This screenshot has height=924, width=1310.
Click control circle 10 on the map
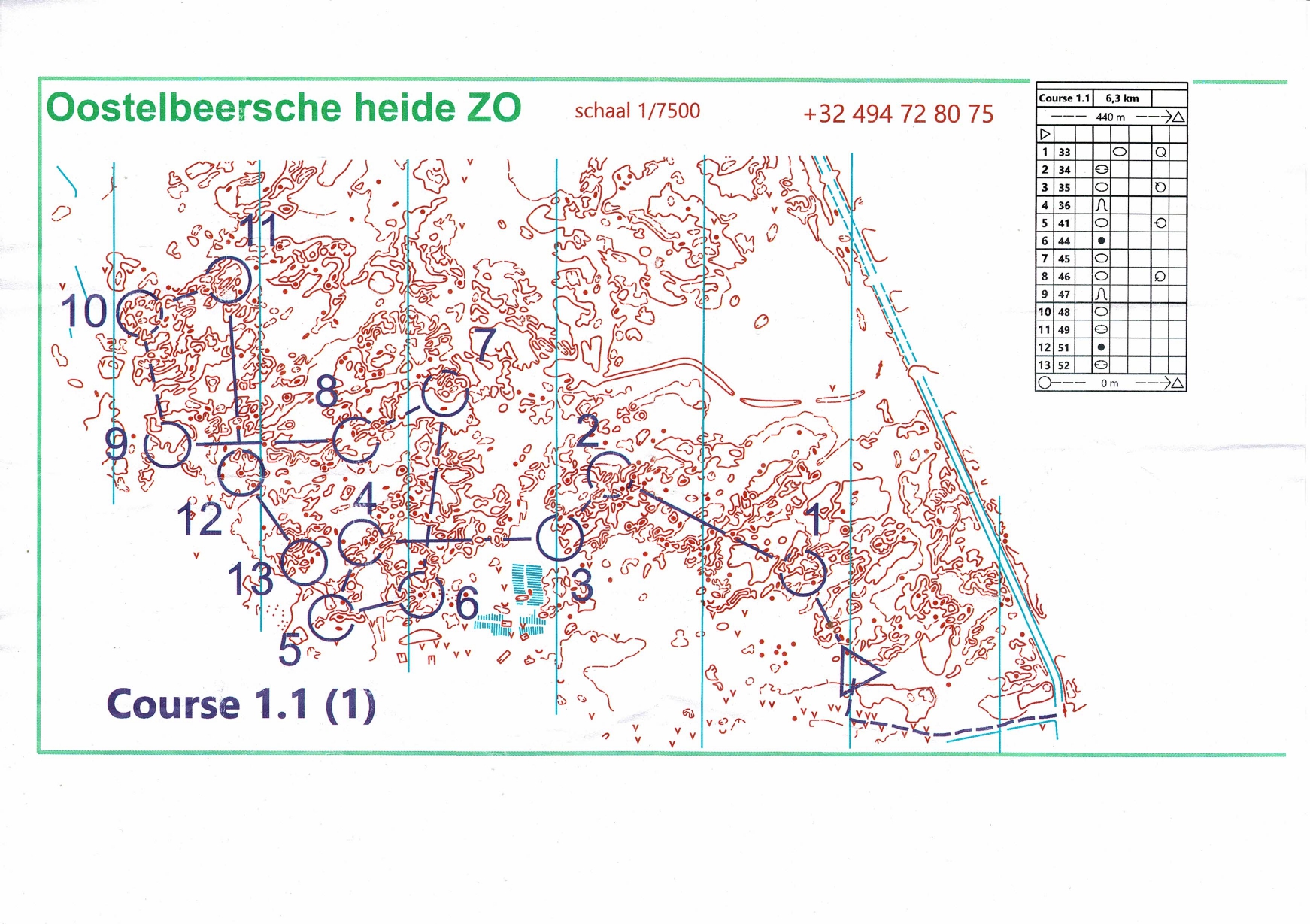[x=141, y=314]
